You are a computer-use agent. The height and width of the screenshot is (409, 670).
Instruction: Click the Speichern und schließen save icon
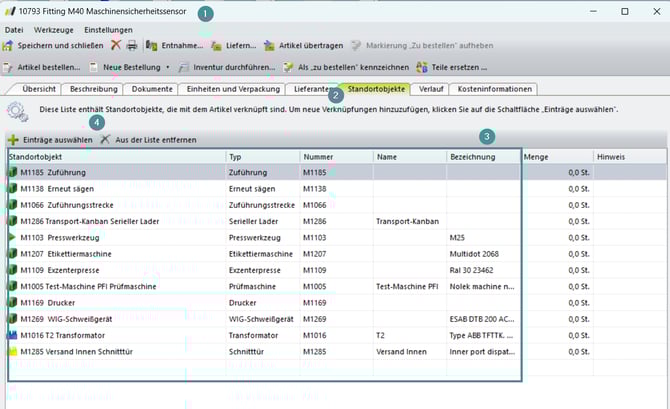click(x=8, y=45)
